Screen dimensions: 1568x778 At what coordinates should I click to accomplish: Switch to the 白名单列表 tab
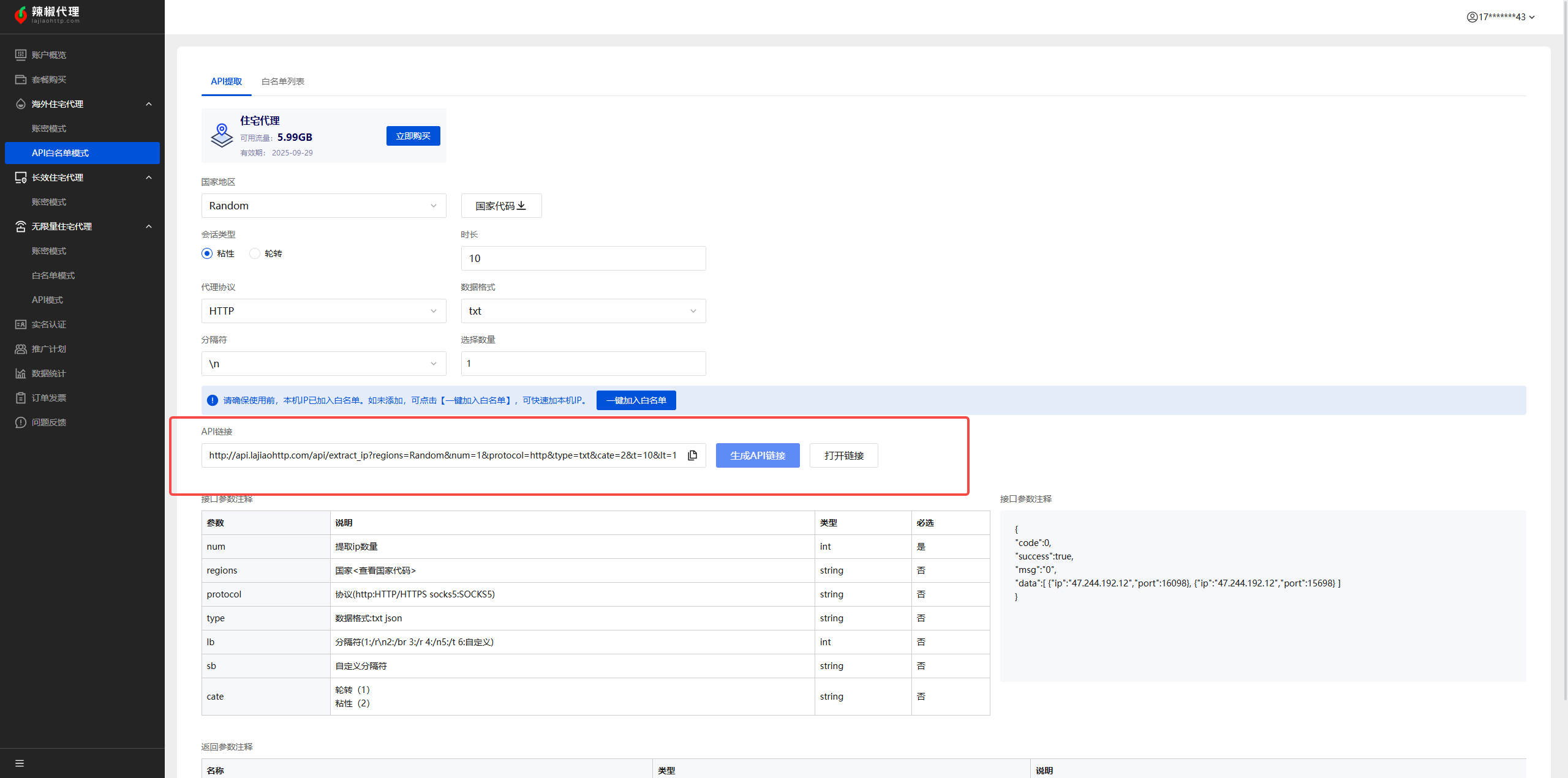pyautogui.click(x=282, y=81)
